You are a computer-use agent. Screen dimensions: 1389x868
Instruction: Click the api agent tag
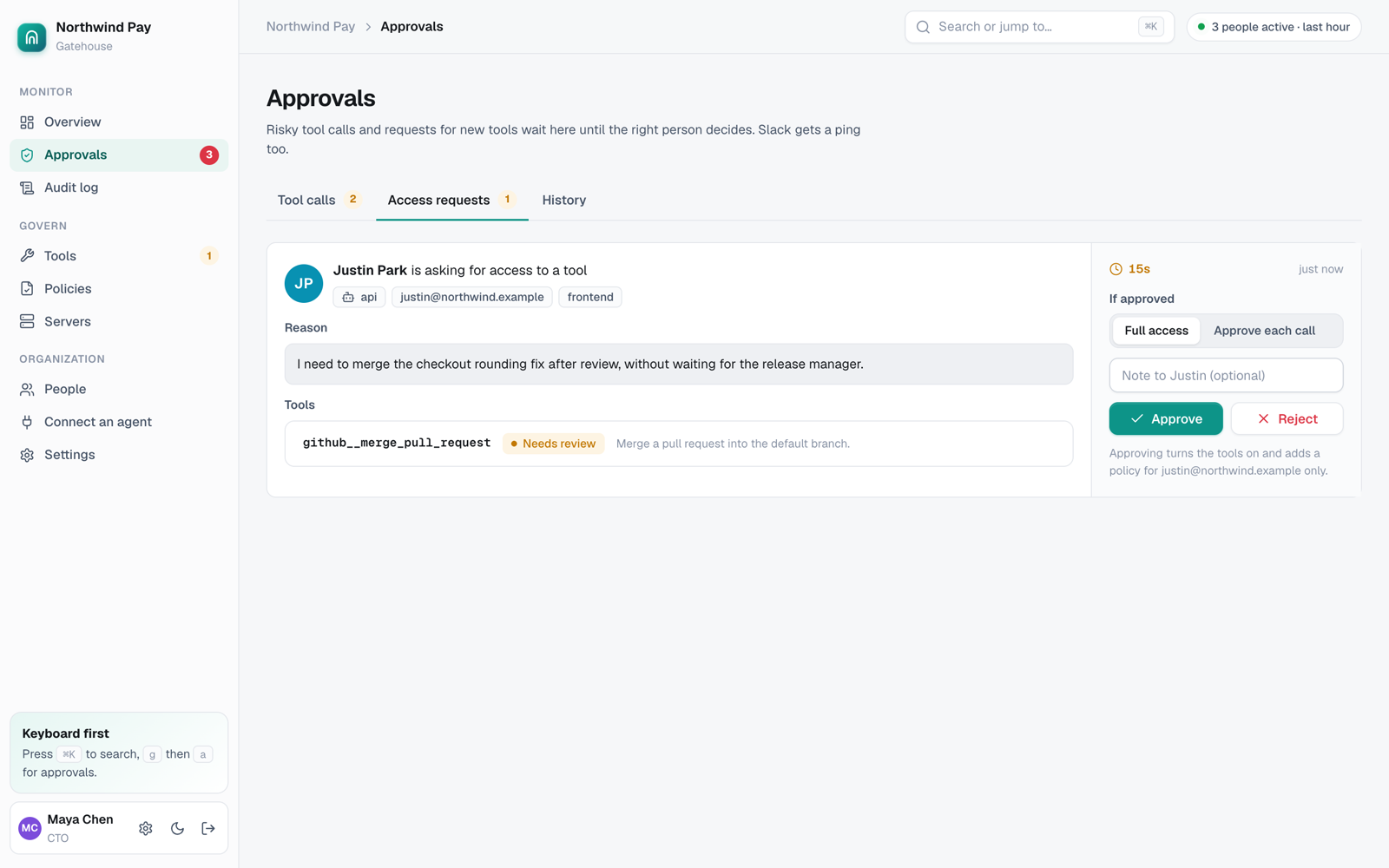[359, 297]
